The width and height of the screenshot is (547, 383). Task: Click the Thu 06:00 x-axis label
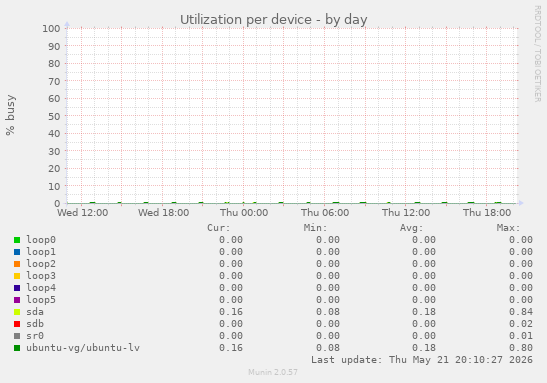[325, 213]
